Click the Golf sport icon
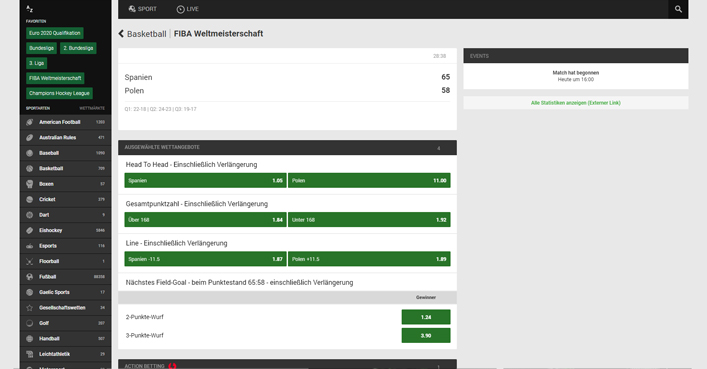Screen dimensions: 707x369 click(x=30, y=323)
